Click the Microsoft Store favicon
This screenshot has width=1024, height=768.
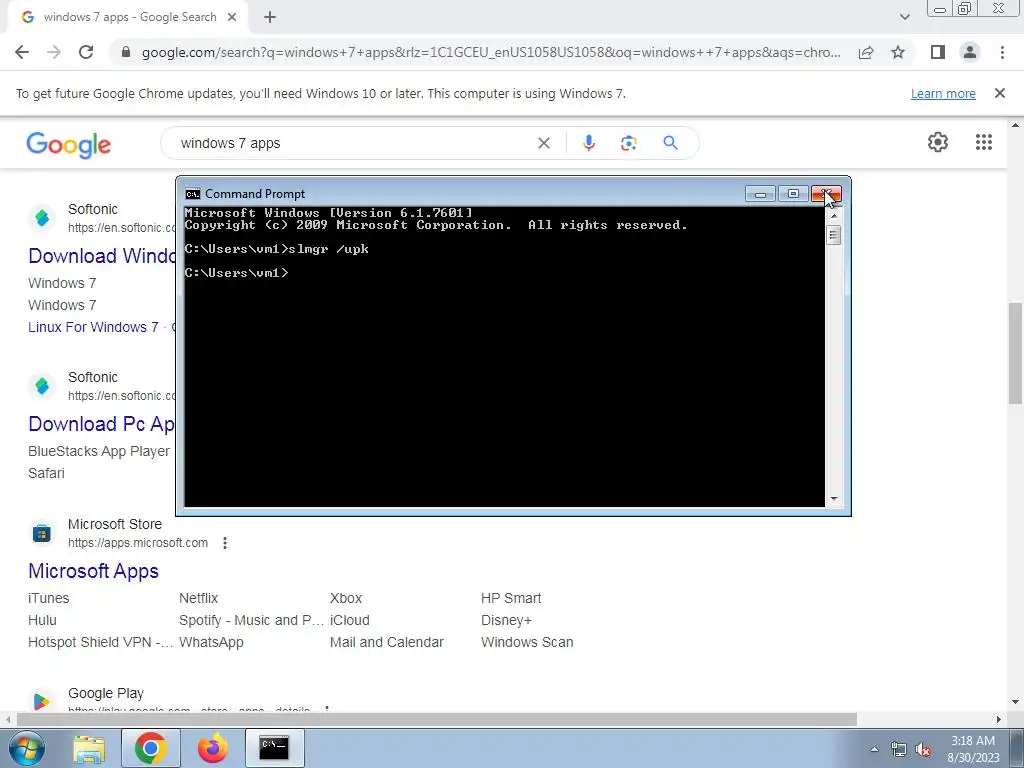point(42,534)
